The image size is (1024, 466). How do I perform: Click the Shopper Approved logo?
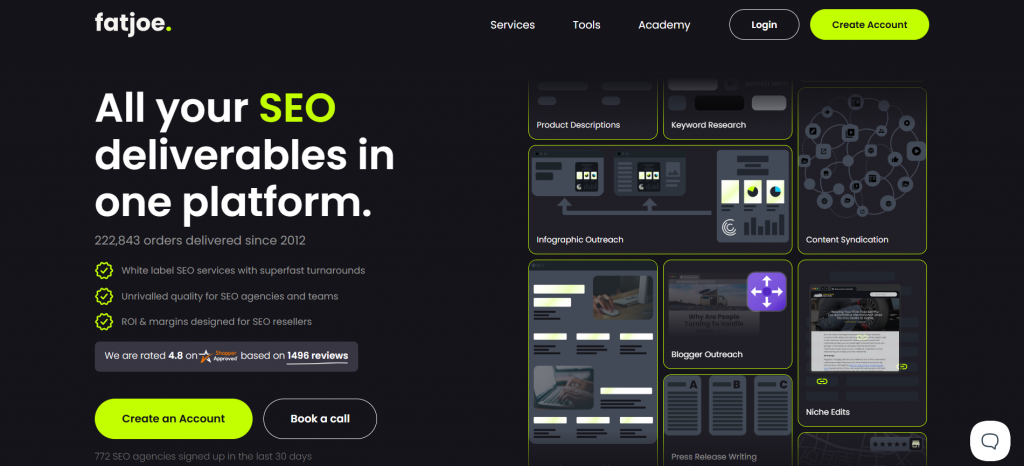(219, 356)
